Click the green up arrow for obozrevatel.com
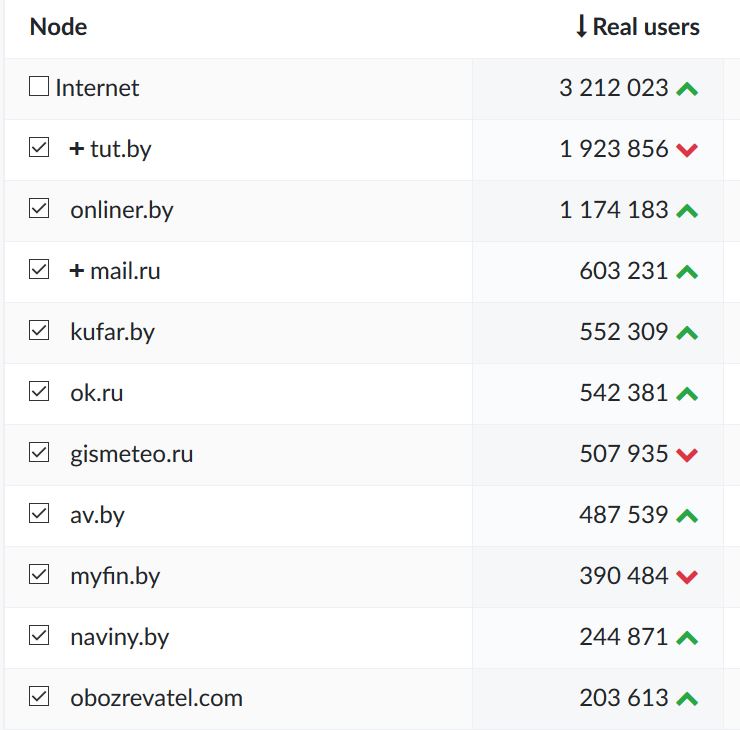This screenshot has width=740, height=730. coord(686,699)
